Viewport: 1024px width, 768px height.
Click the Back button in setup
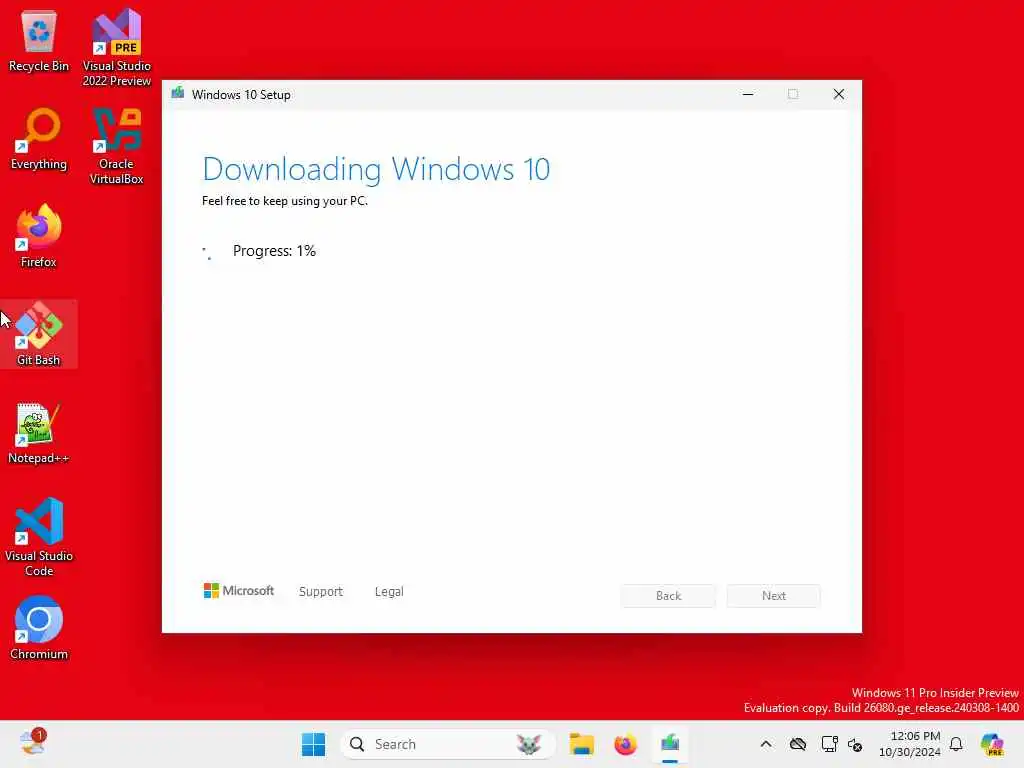click(x=668, y=596)
